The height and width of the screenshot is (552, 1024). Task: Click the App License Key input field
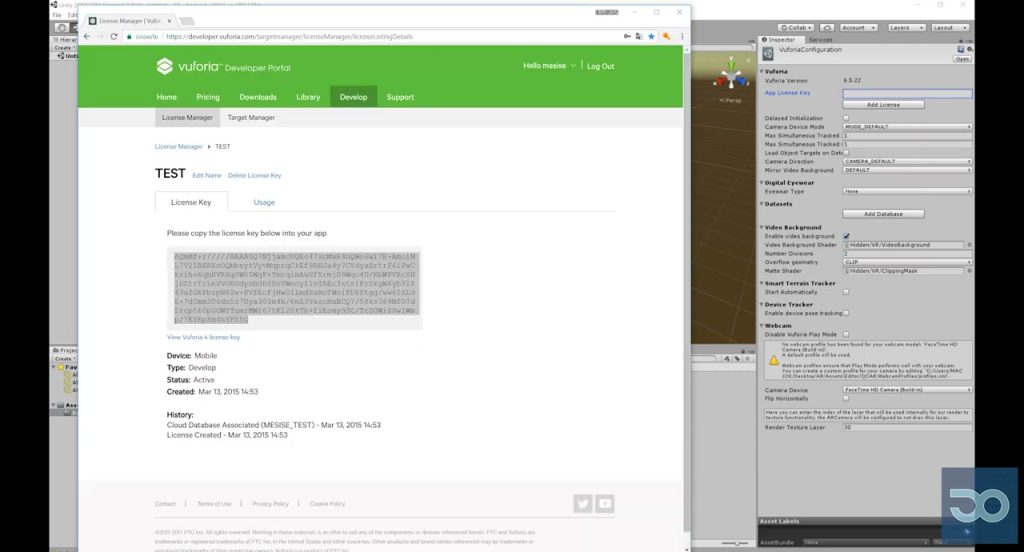click(907, 93)
